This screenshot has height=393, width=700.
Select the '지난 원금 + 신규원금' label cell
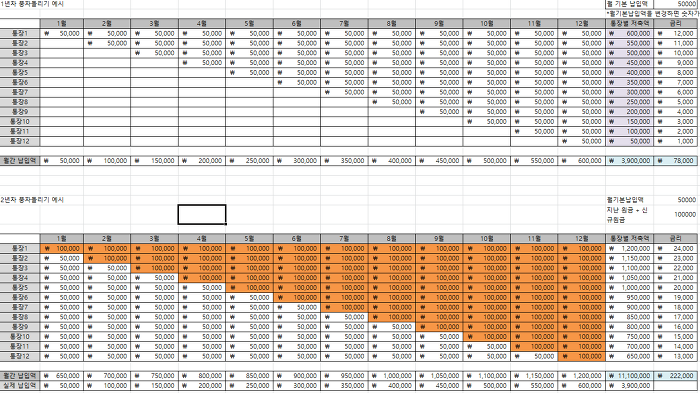(x=629, y=215)
